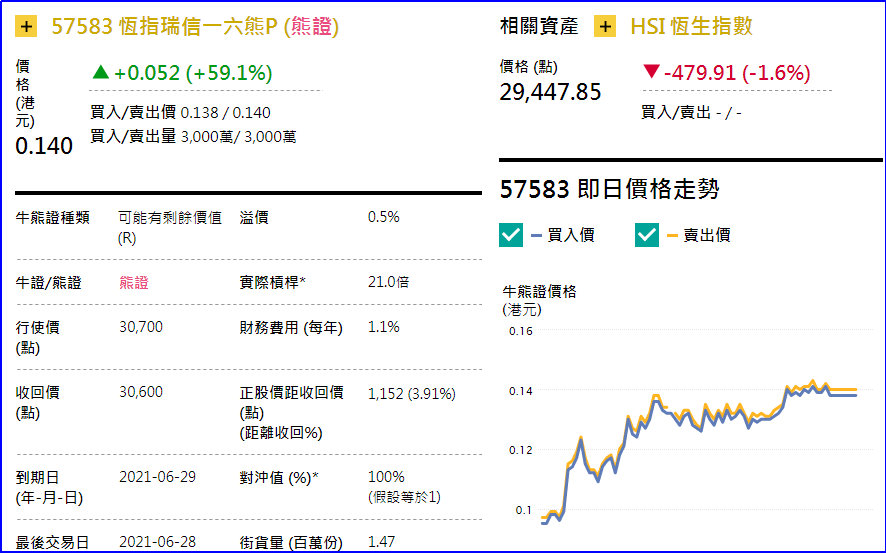The width and height of the screenshot is (886, 553).
Task: Click the 0.16 y-axis label on chart
Action: point(520,331)
